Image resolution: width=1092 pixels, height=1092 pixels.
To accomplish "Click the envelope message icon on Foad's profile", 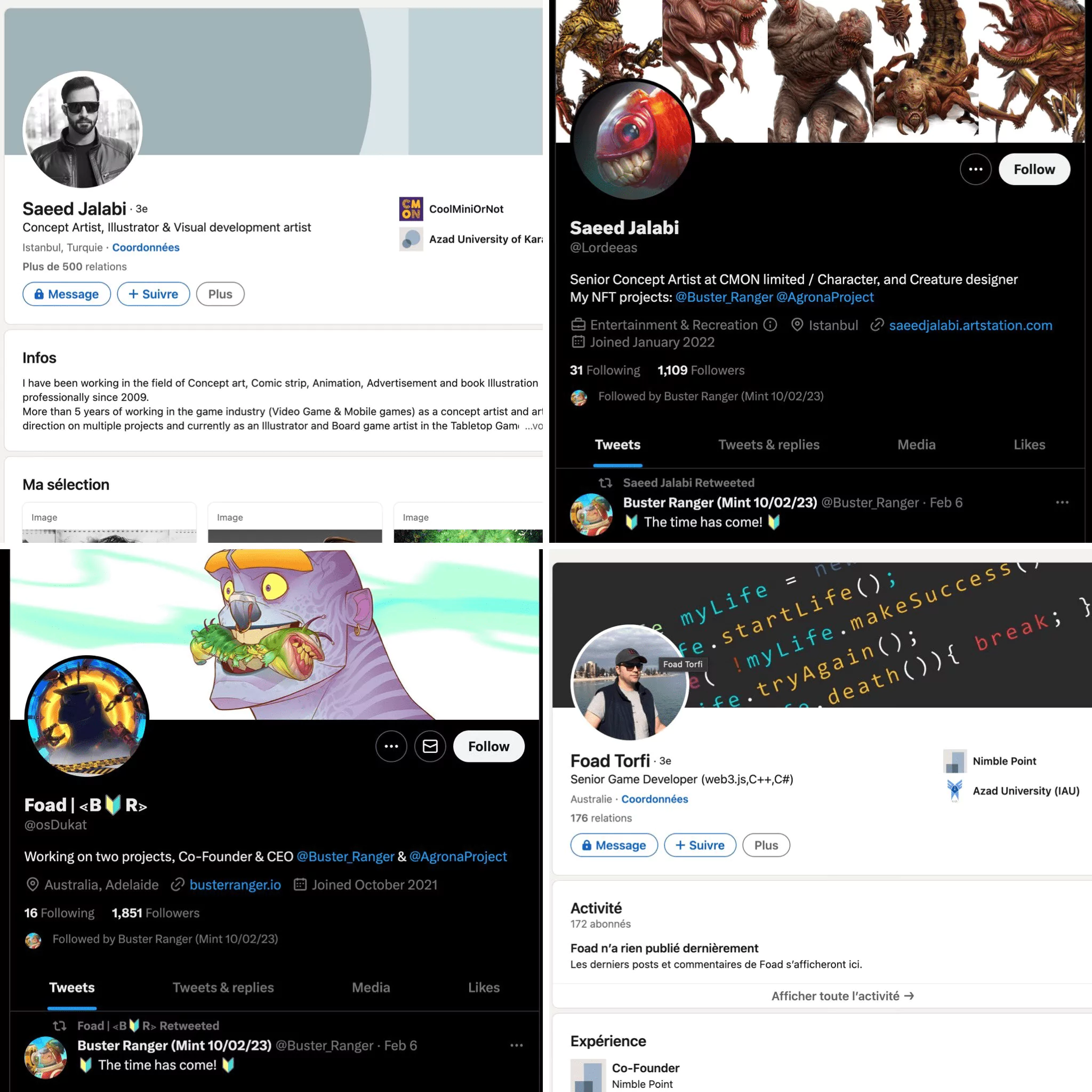I will tap(430, 746).
